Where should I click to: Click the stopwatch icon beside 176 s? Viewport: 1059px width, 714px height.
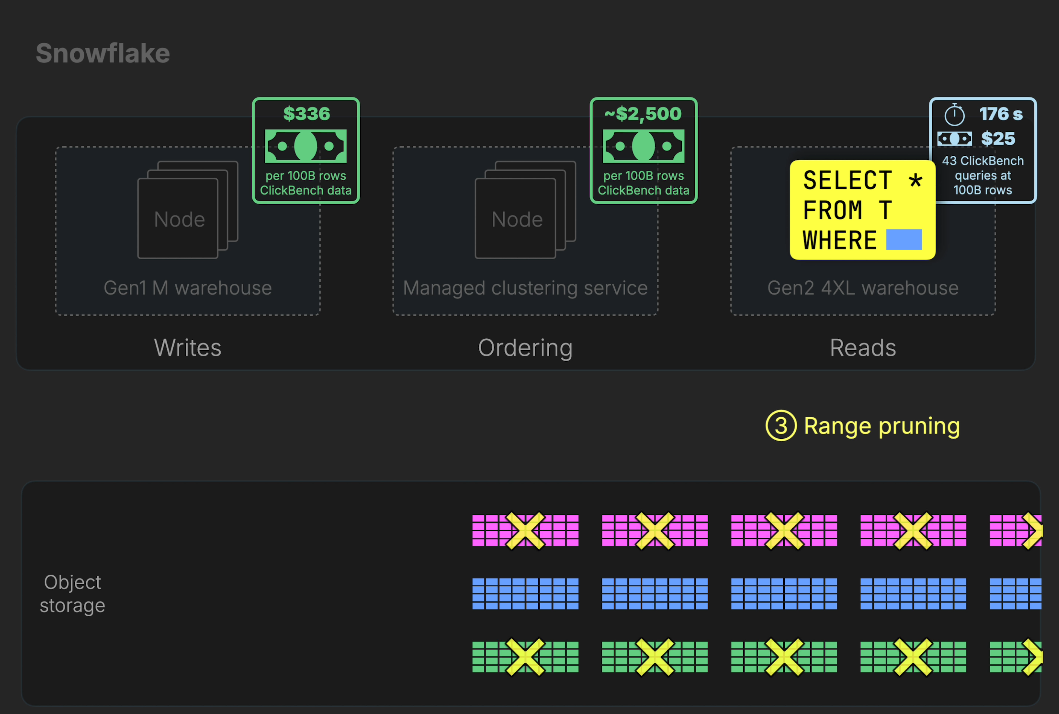click(x=954, y=114)
